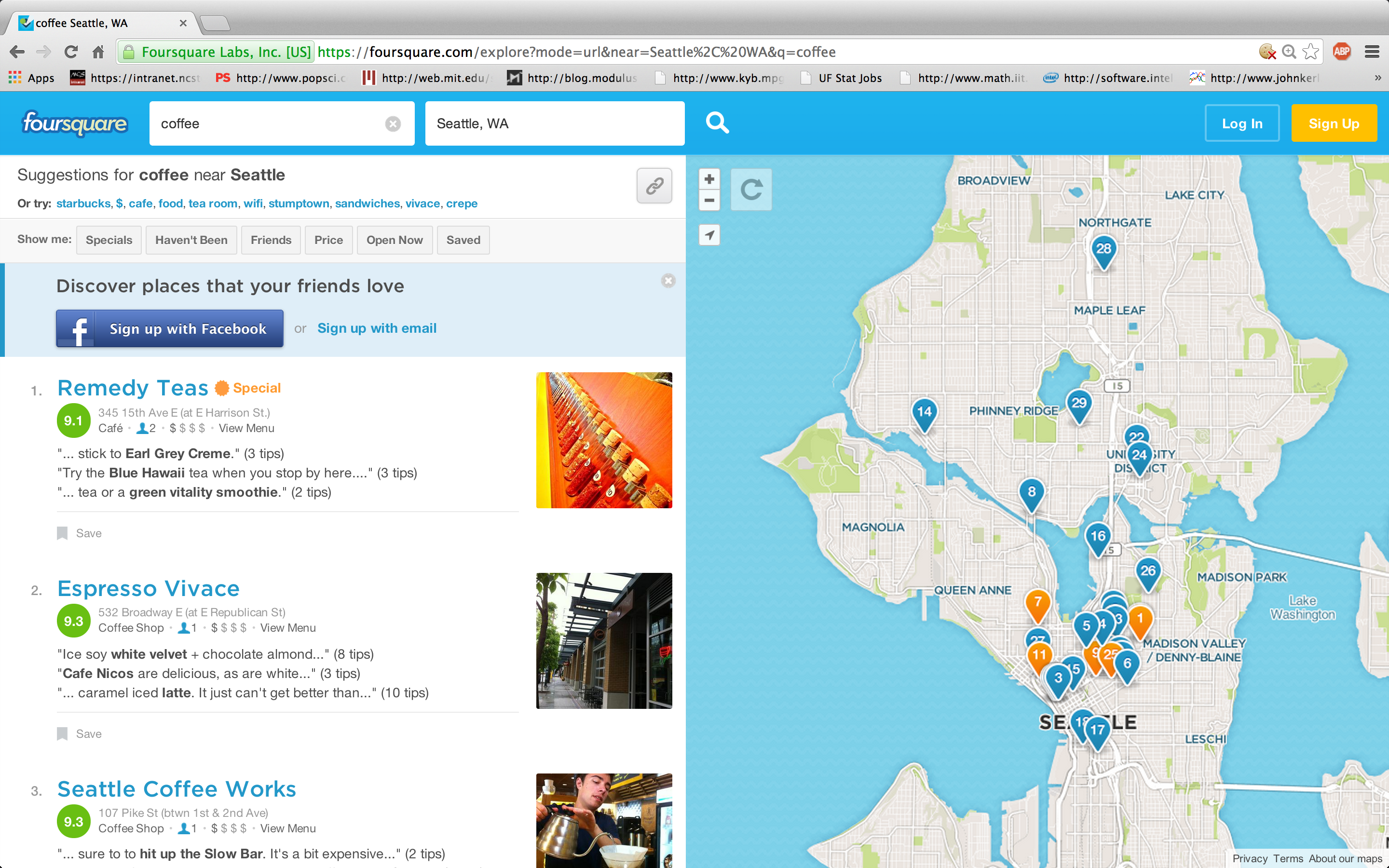The image size is (1389, 868).
Task: Zoom out on the map
Action: pyautogui.click(x=709, y=200)
